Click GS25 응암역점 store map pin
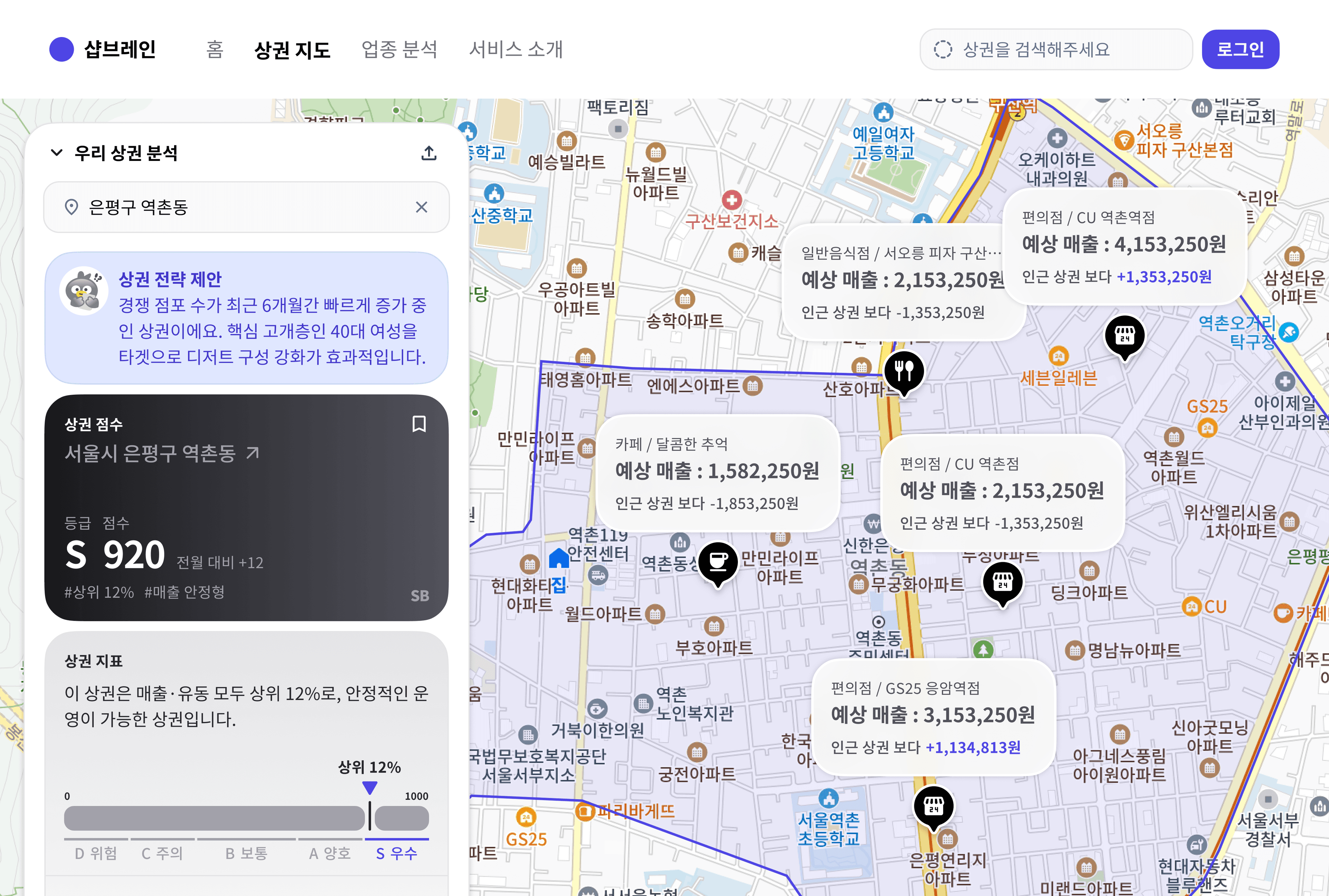 (933, 808)
